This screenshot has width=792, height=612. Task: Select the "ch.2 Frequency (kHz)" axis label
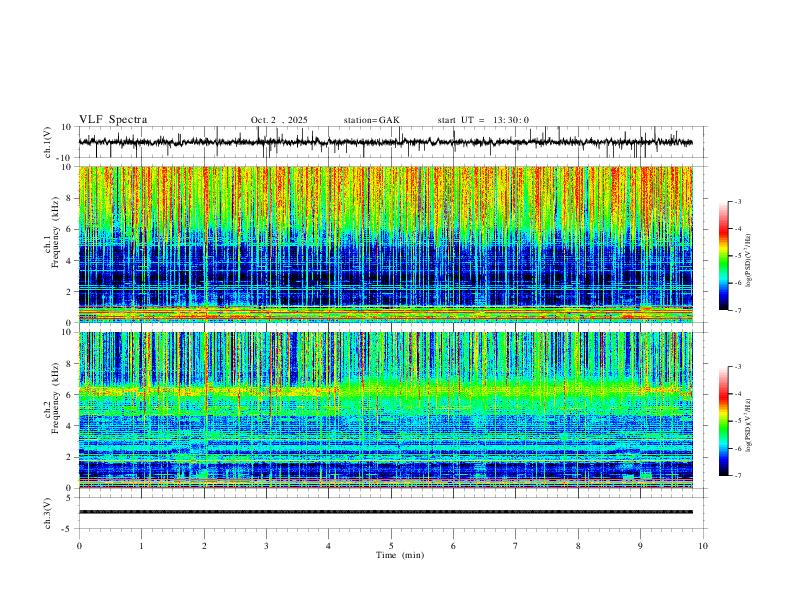coord(52,397)
